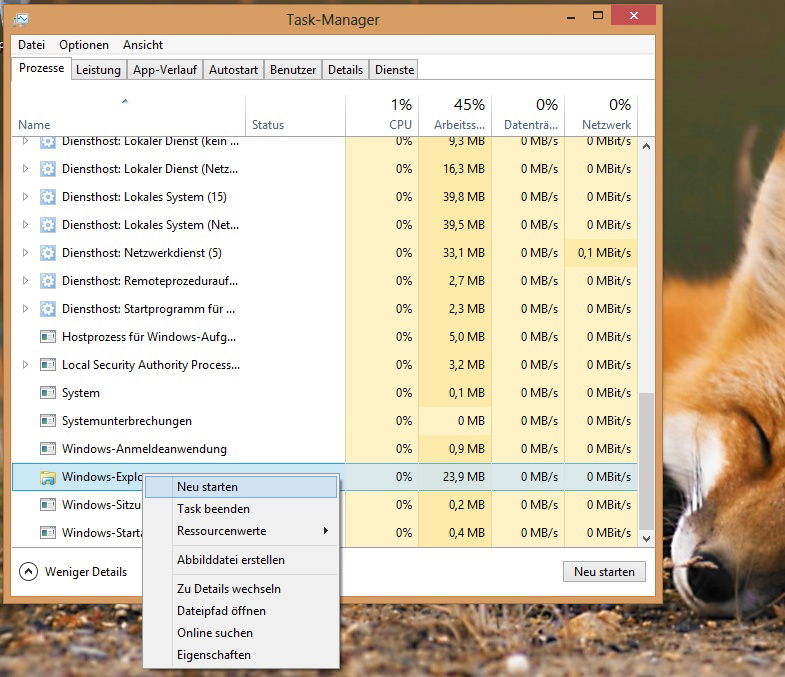Sort by the Status column header
785x677 pixels.
coord(295,115)
